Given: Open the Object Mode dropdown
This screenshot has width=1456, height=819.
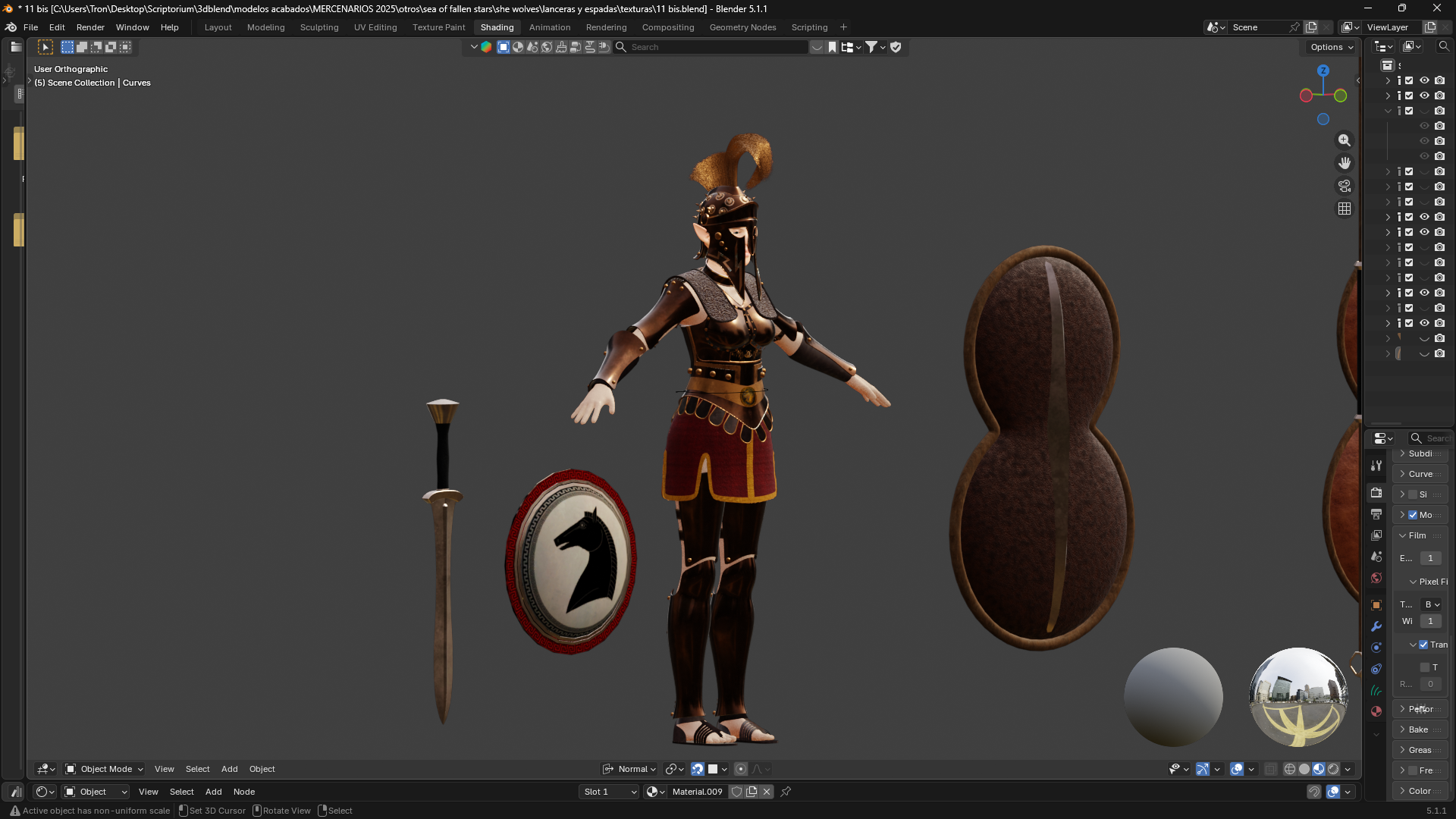Looking at the screenshot, I should pyautogui.click(x=104, y=769).
